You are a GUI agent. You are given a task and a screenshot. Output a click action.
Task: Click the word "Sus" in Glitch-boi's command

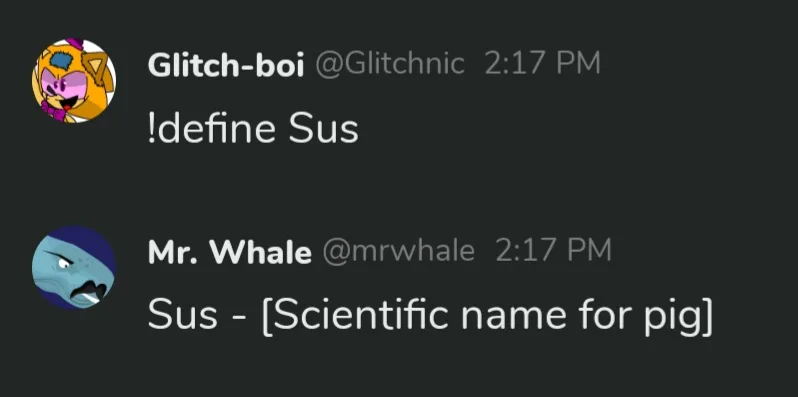pyautogui.click(x=324, y=129)
